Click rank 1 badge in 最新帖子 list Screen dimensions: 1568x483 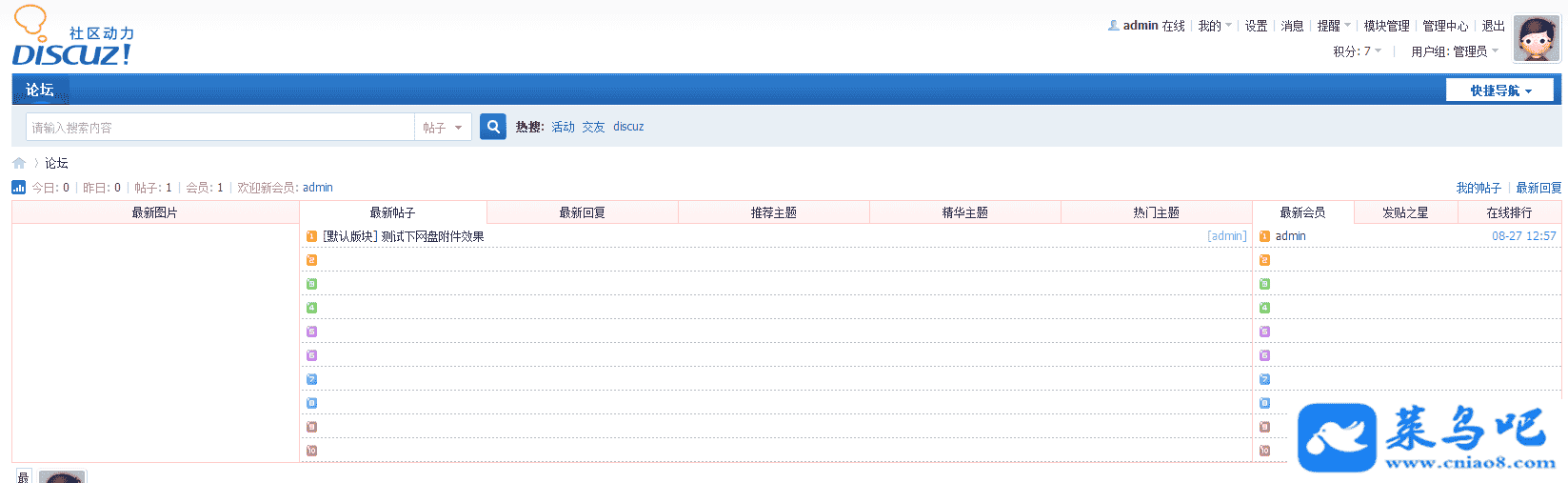(311, 236)
